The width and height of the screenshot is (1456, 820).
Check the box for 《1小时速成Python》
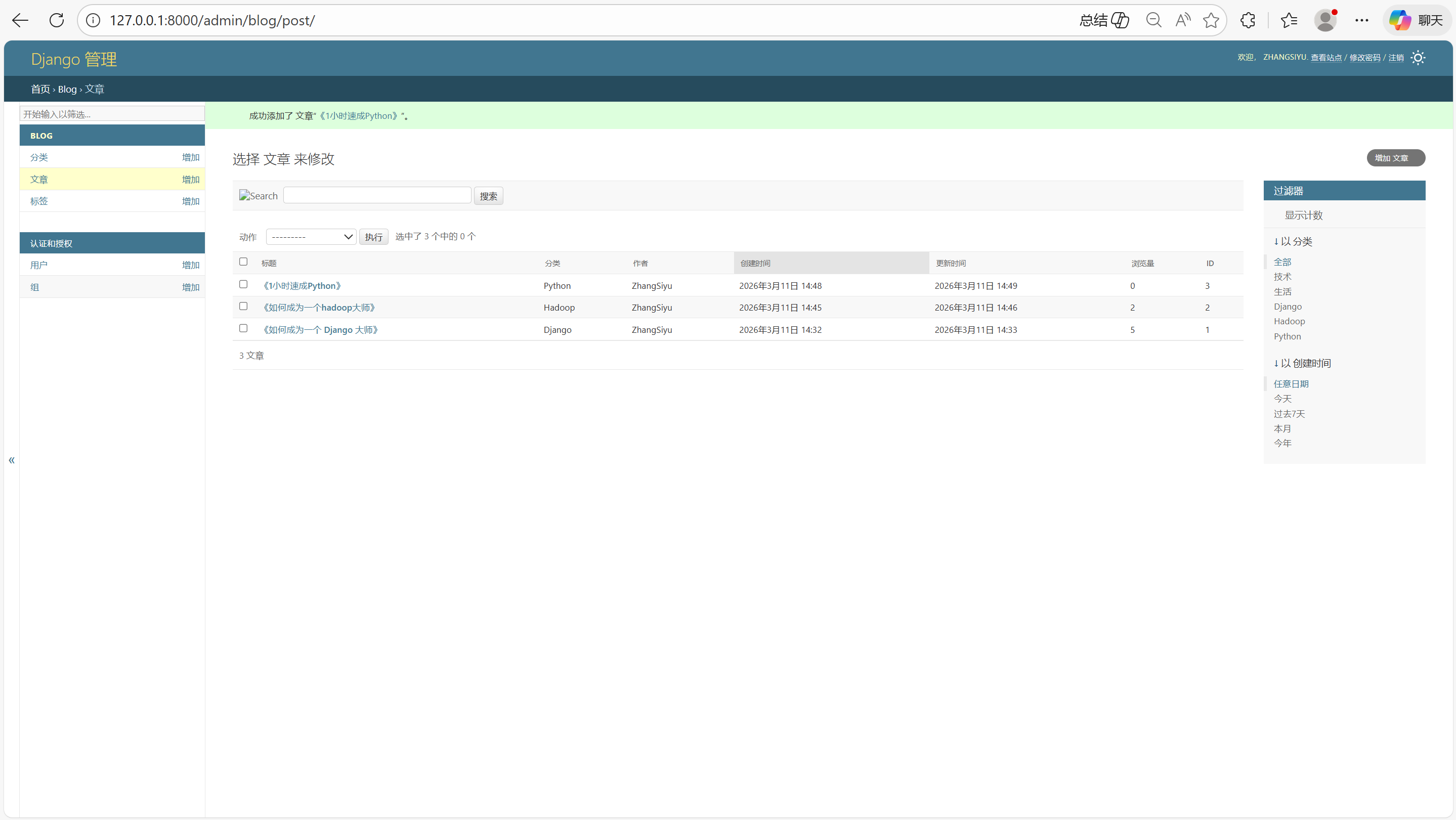click(x=244, y=284)
